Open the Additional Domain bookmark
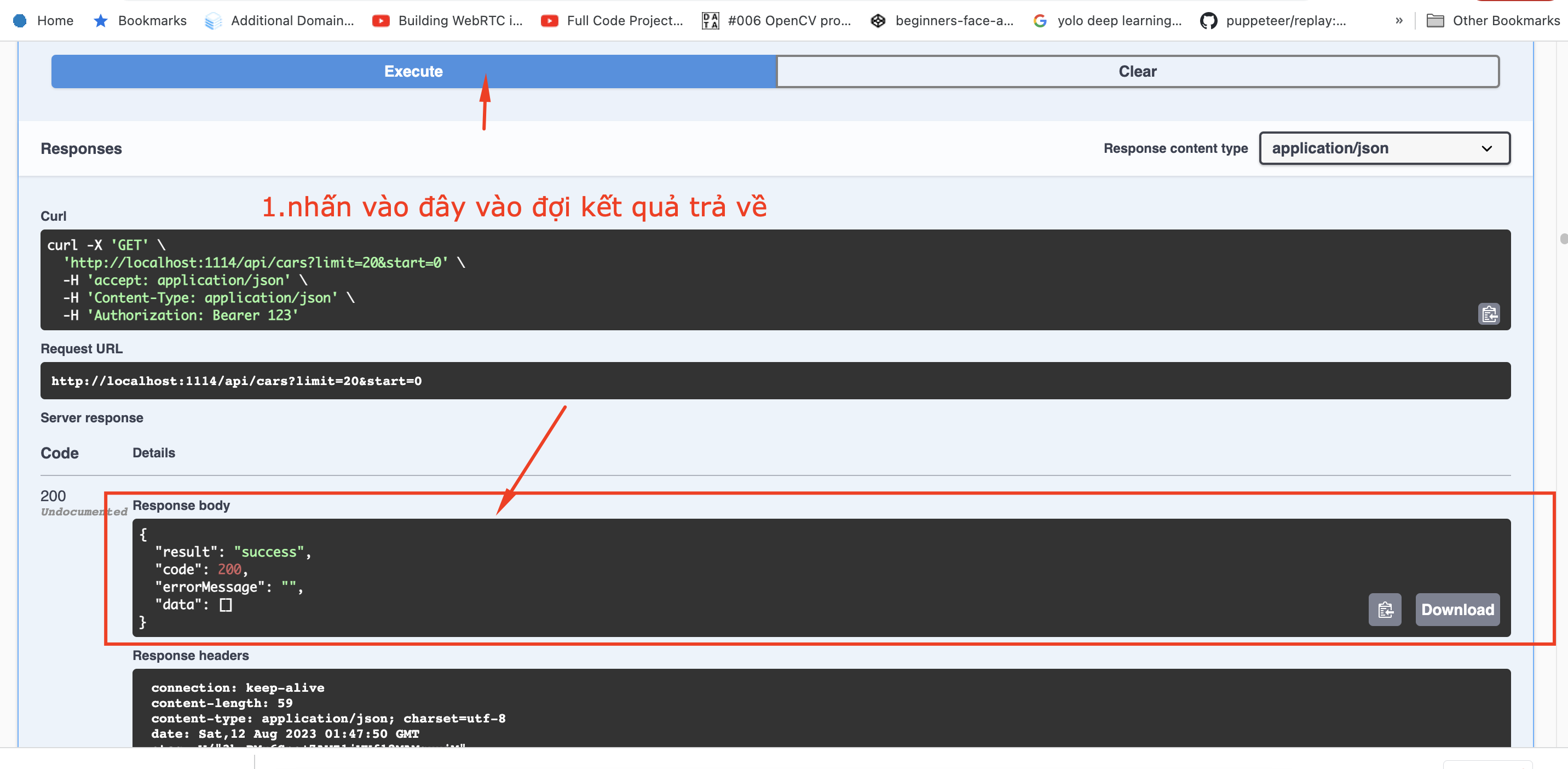This screenshot has height=769, width=1568. pos(279,21)
